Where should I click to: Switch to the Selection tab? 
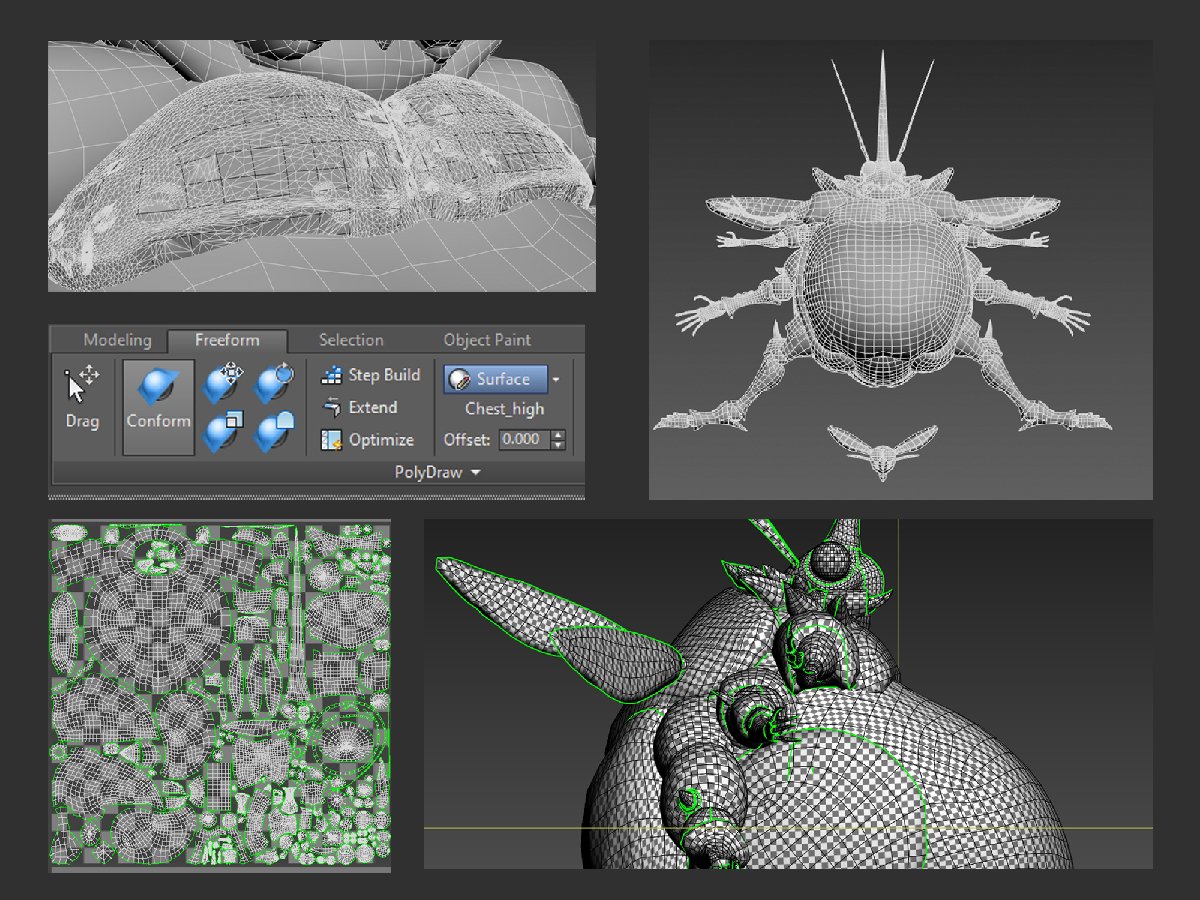(x=350, y=340)
